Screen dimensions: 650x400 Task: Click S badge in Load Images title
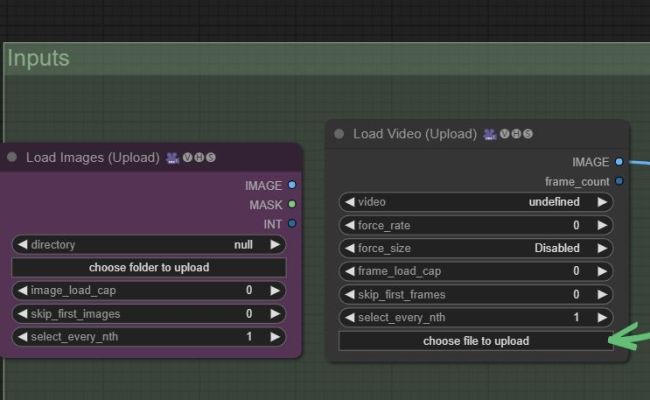[211, 157]
